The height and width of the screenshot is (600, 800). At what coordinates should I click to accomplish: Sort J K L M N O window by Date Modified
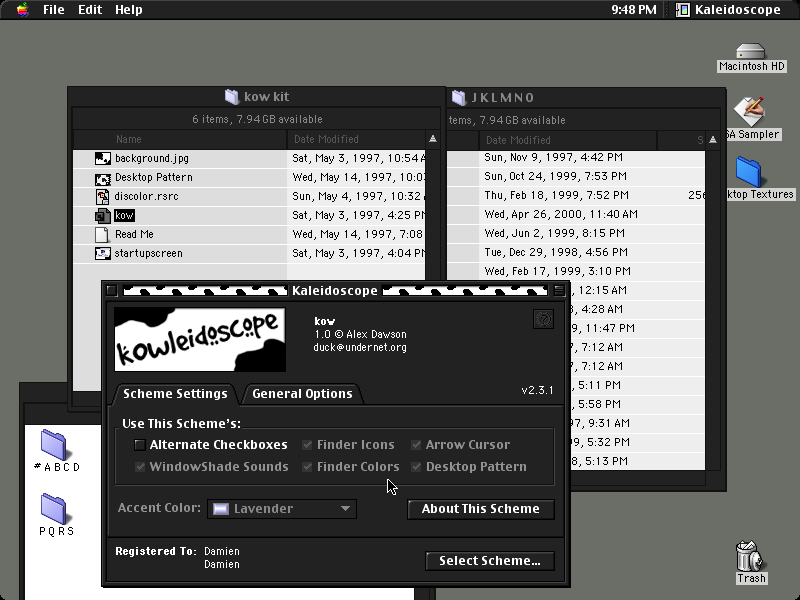pos(567,140)
